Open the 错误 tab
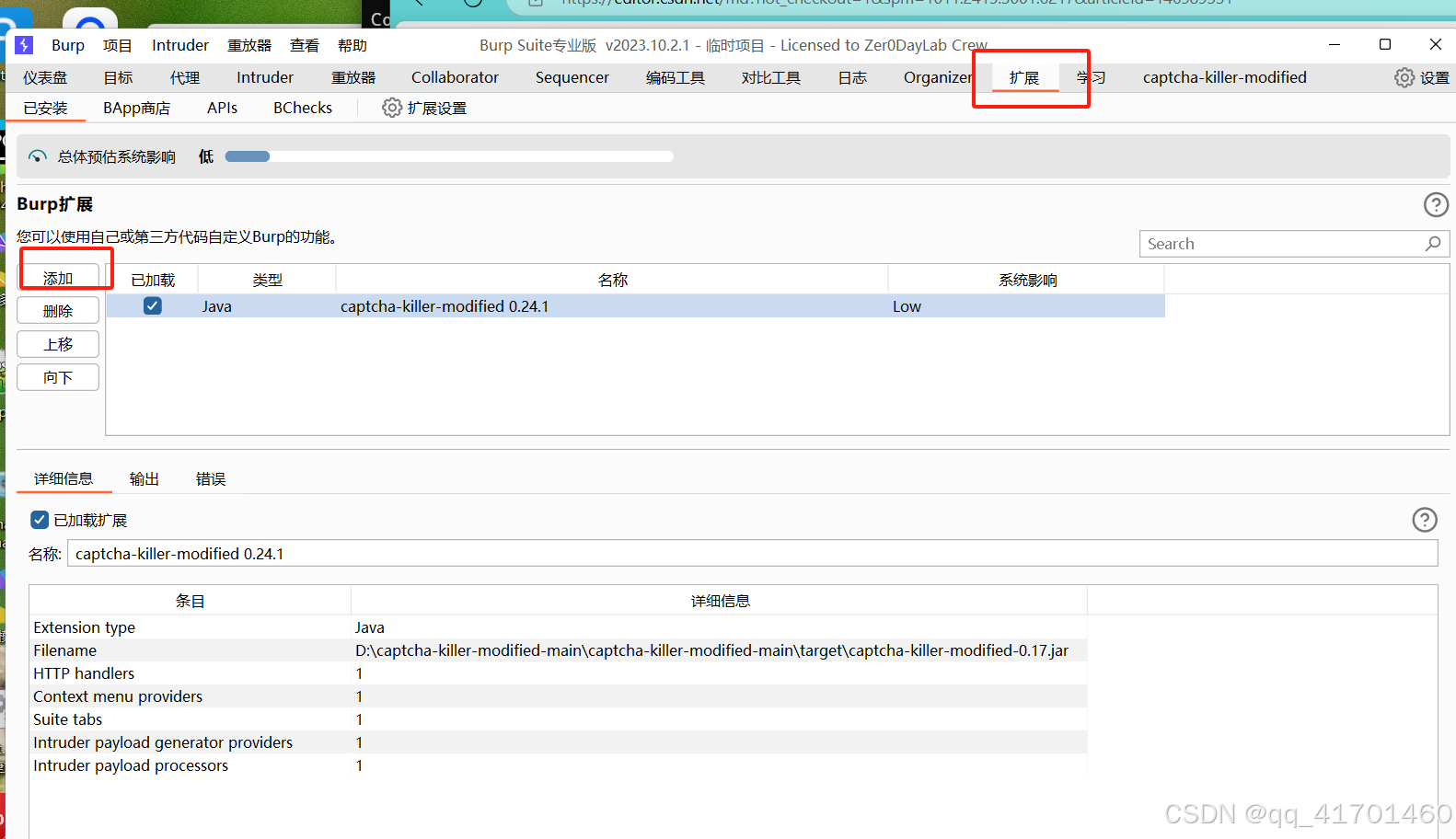The image size is (1456, 839). point(211,478)
